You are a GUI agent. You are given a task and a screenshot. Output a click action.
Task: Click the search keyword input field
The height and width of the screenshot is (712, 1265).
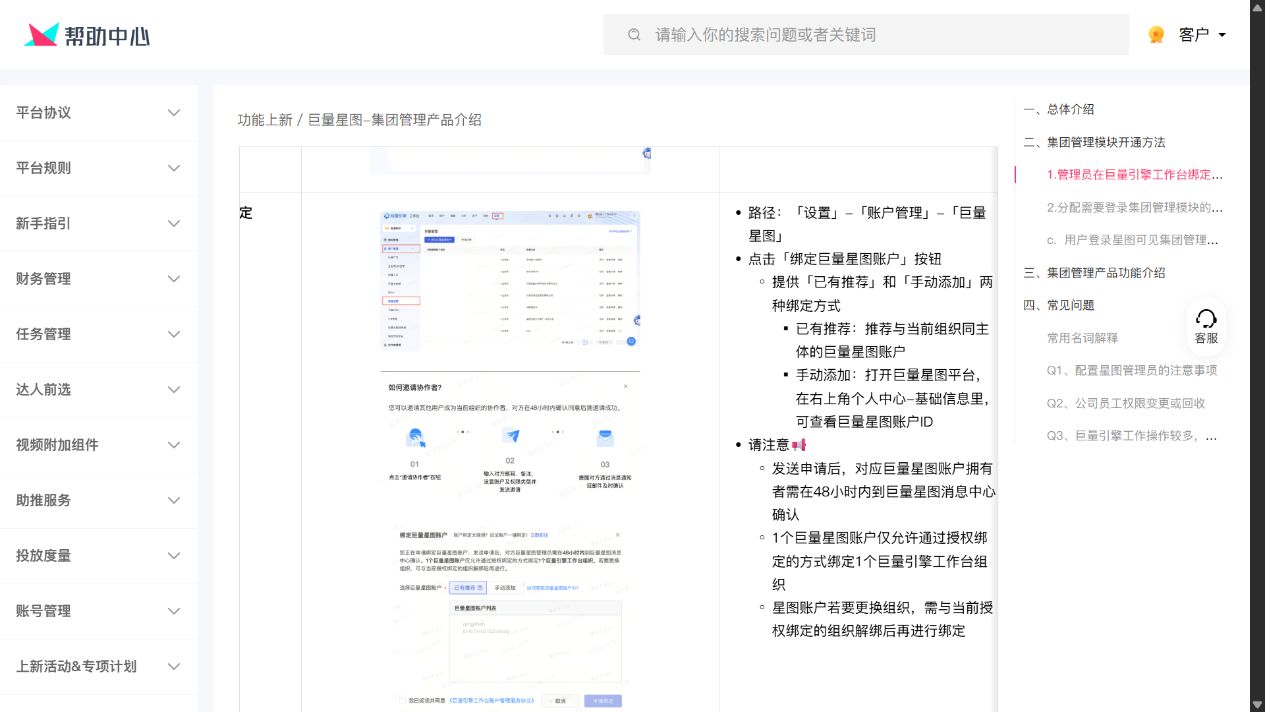point(865,35)
